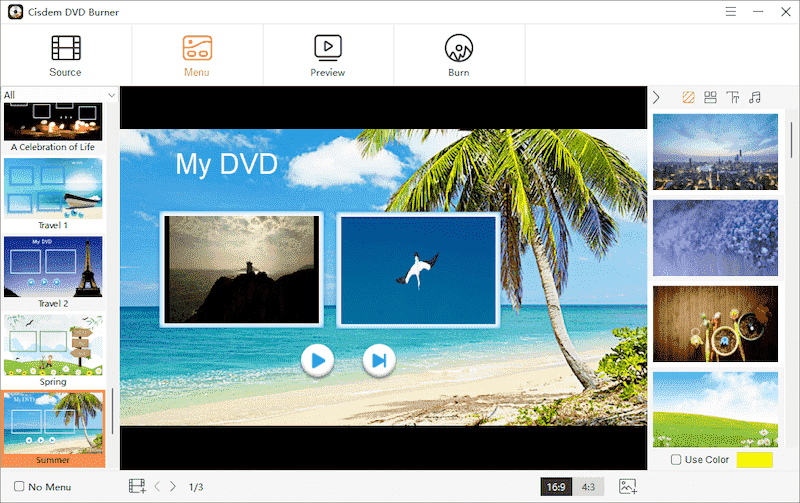The image size is (800, 503).
Task: Open the background images panel icon
Action: 688,97
